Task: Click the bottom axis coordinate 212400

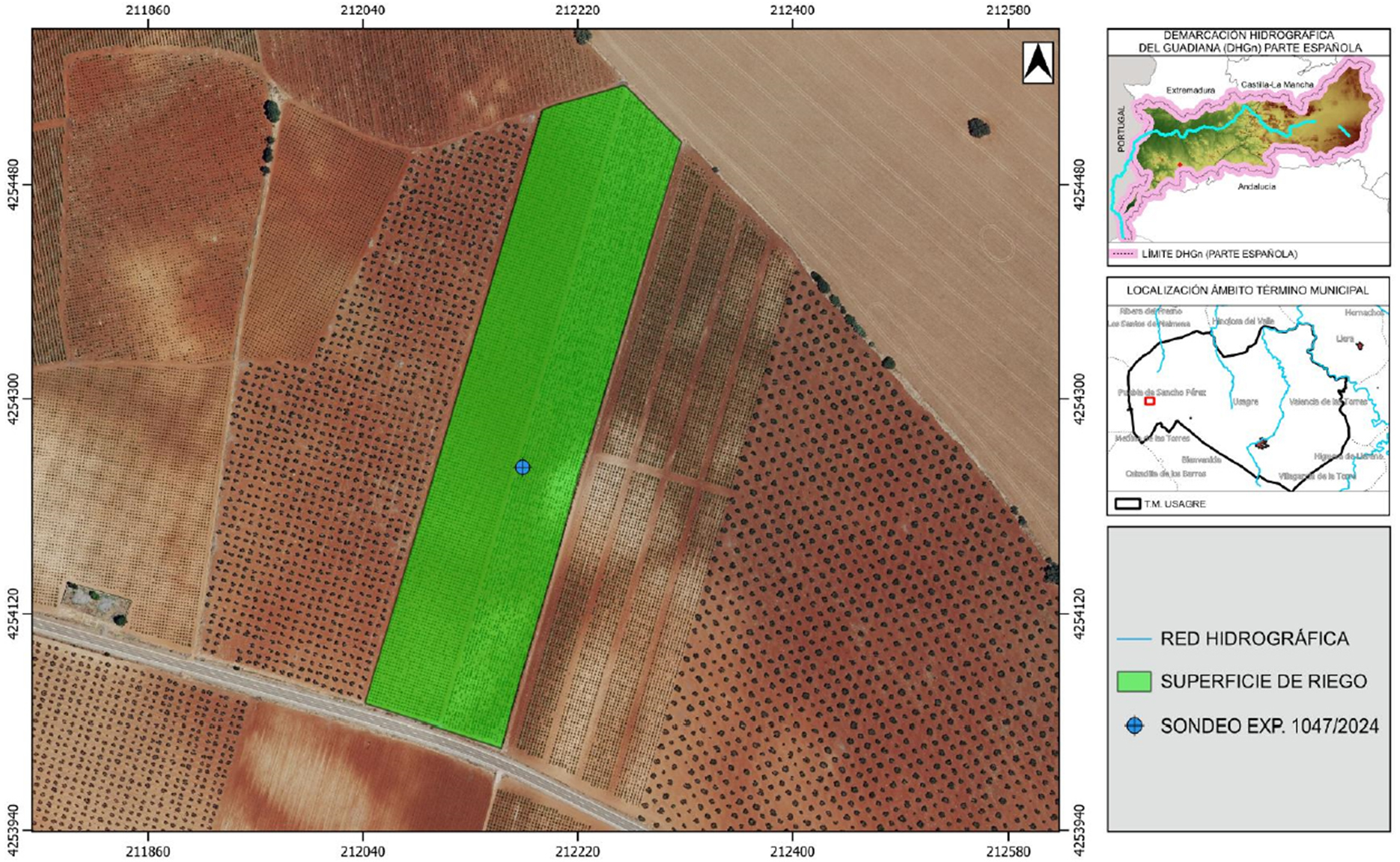Action: (793, 852)
